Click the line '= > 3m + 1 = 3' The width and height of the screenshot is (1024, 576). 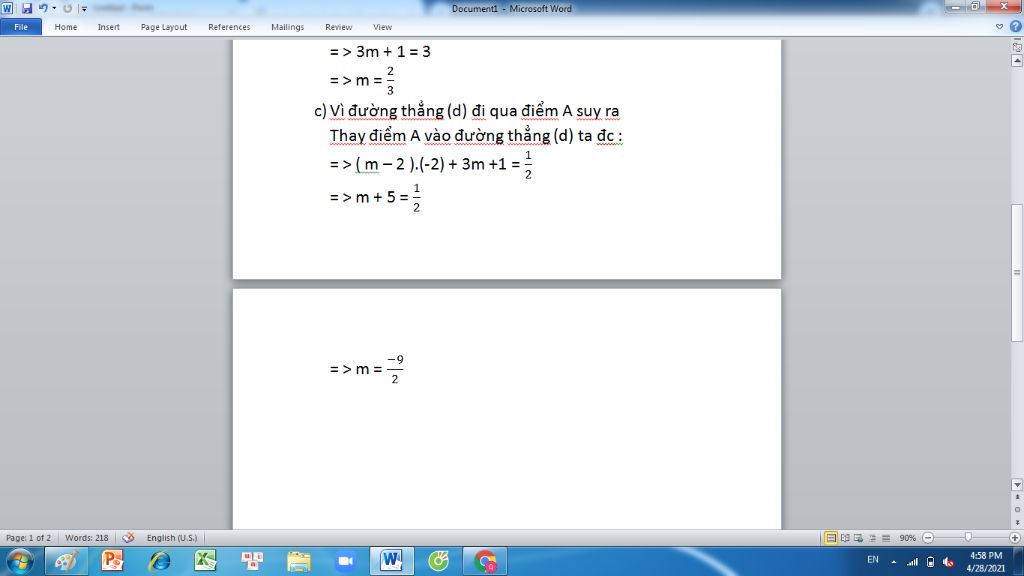380,52
